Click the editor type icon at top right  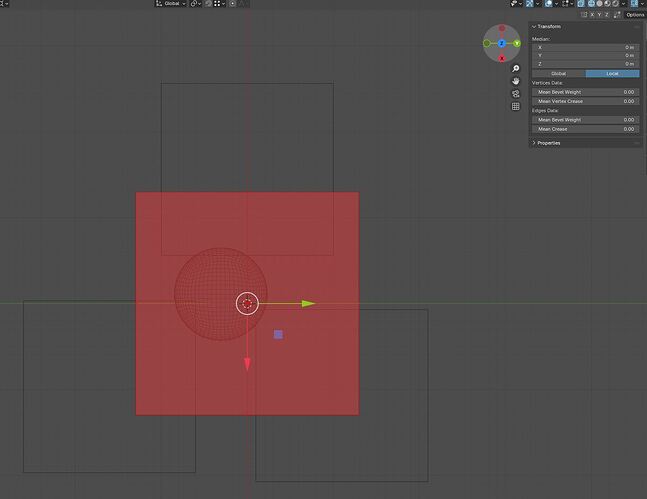pyautogui.click(x=634, y=4)
